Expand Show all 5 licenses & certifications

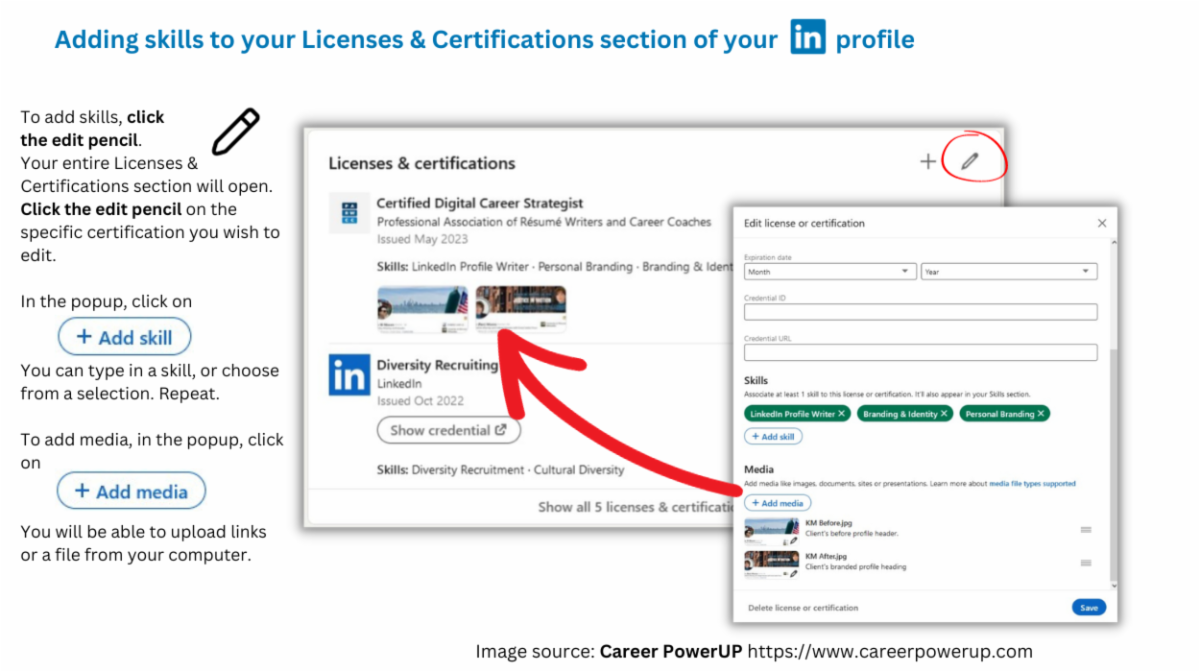click(638, 507)
